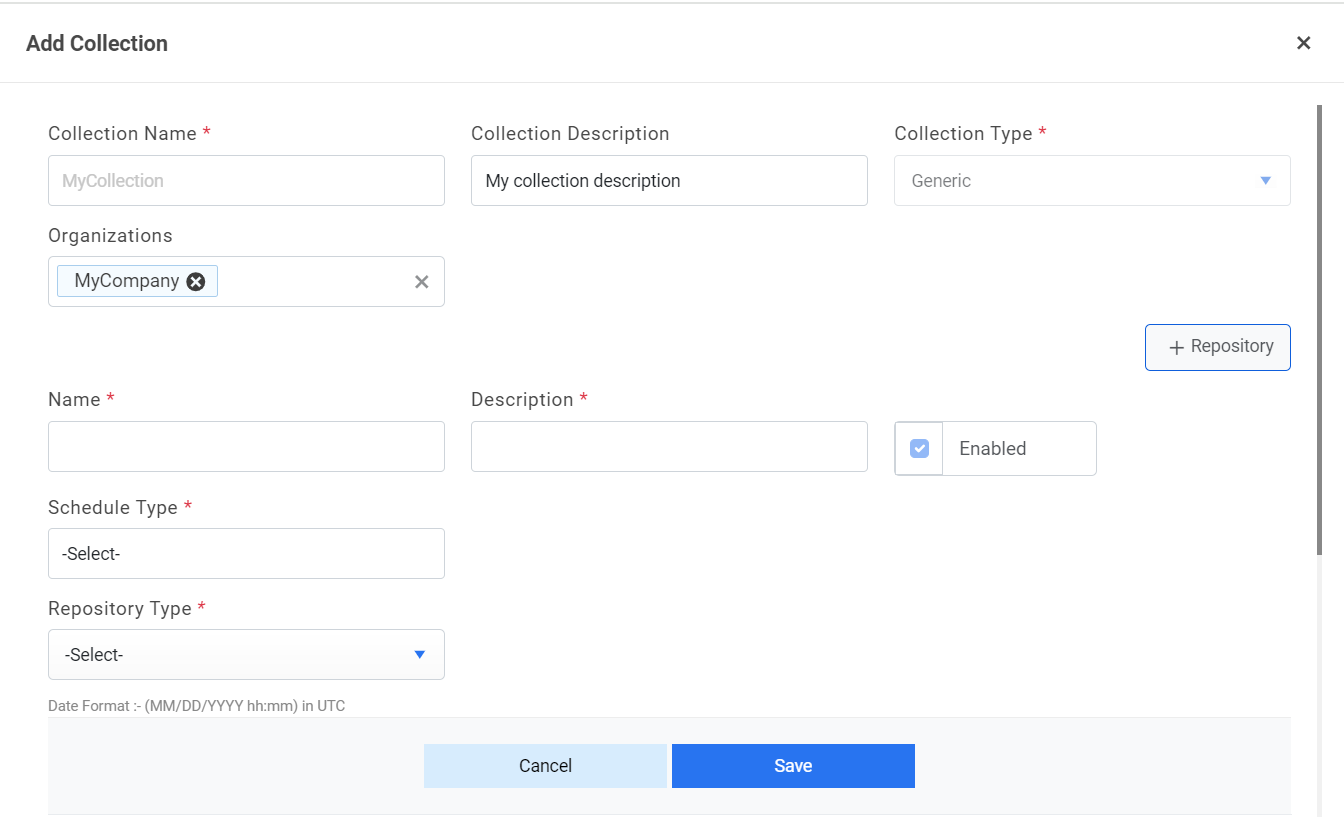Open the Schedule Type selector

coord(246,554)
